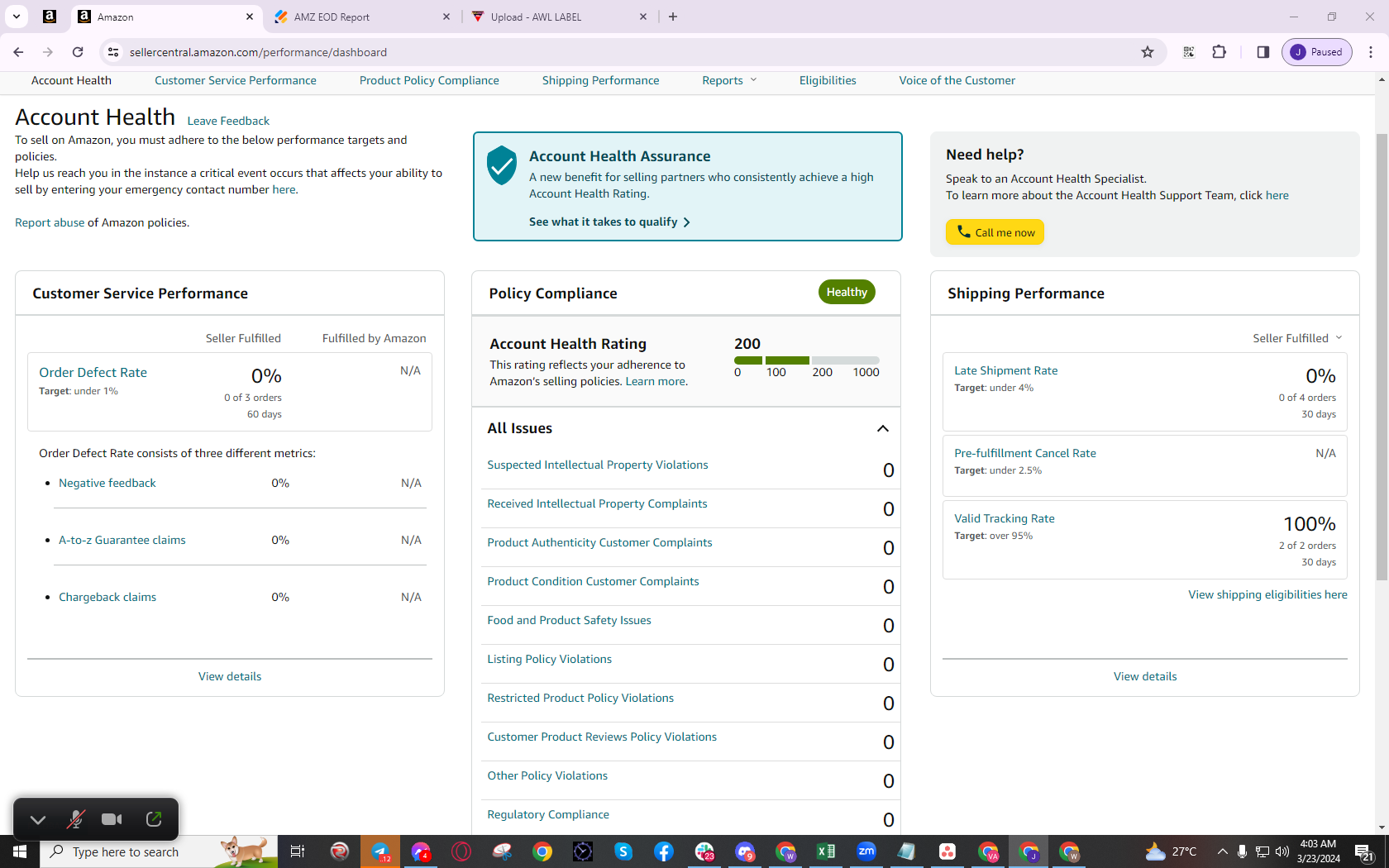Switch to the Upload - AWL LABEL tab
Viewport: 1389px width, 868px height.
559,17
